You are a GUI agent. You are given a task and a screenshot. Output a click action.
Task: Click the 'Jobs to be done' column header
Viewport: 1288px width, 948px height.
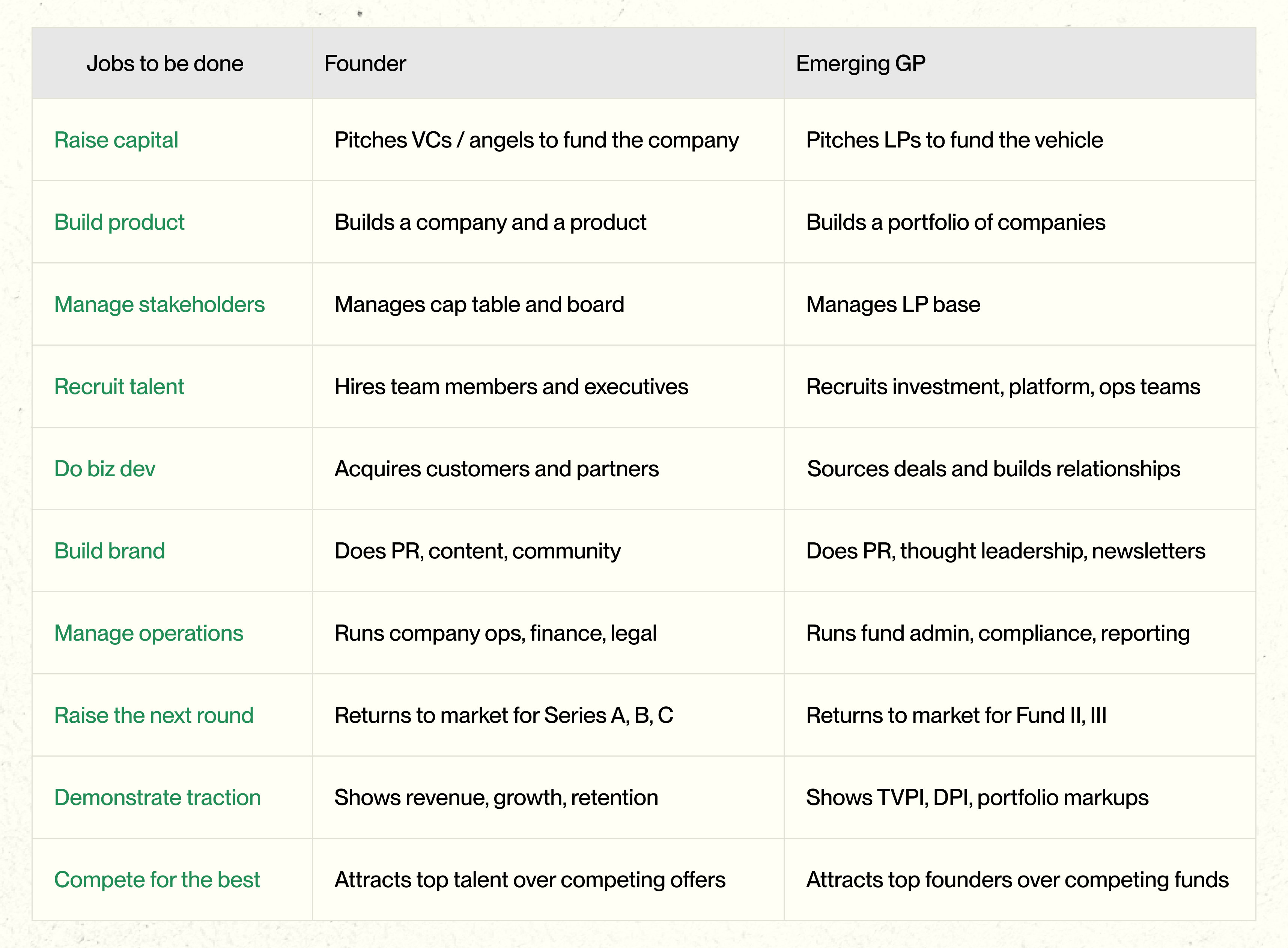(x=165, y=63)
